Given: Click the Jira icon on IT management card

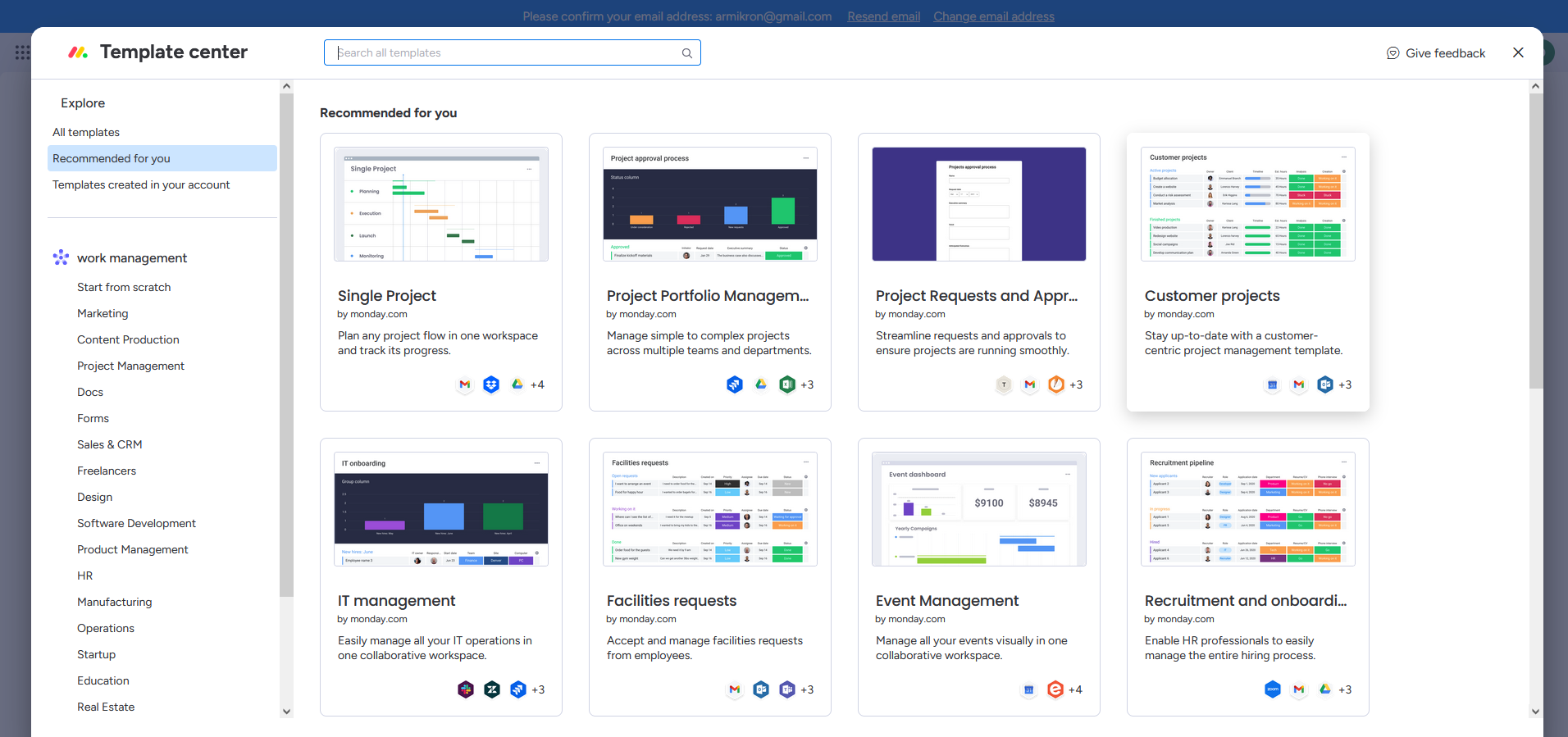Looking at the screenshot, I should click(518, 689).
